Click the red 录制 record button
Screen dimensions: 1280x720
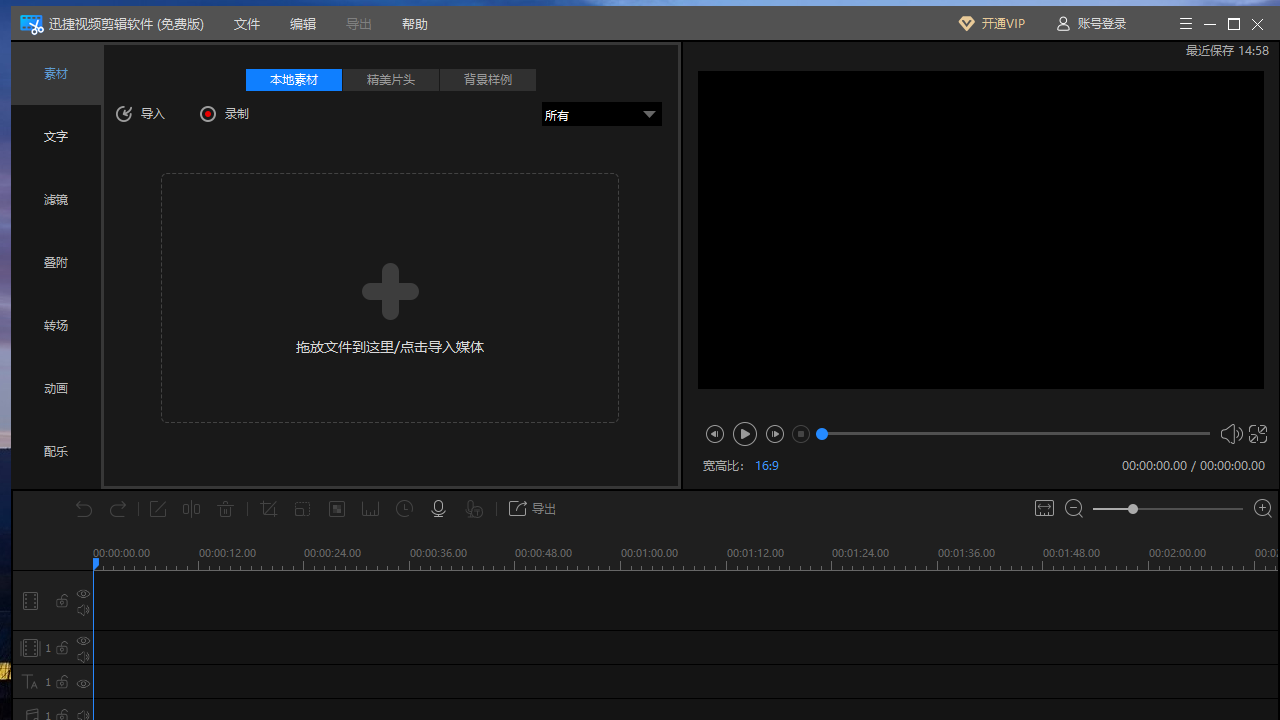[208, 114]
